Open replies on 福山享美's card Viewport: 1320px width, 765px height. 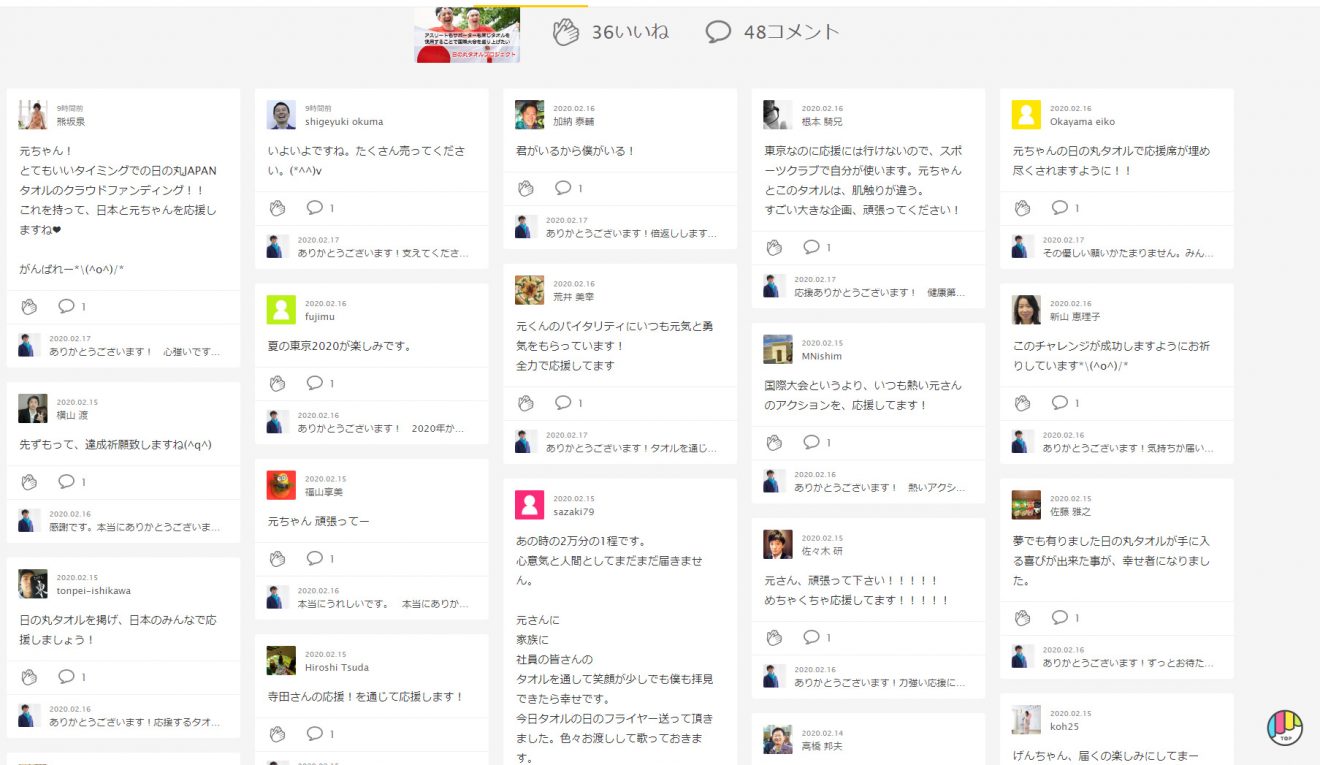point(315,557)
